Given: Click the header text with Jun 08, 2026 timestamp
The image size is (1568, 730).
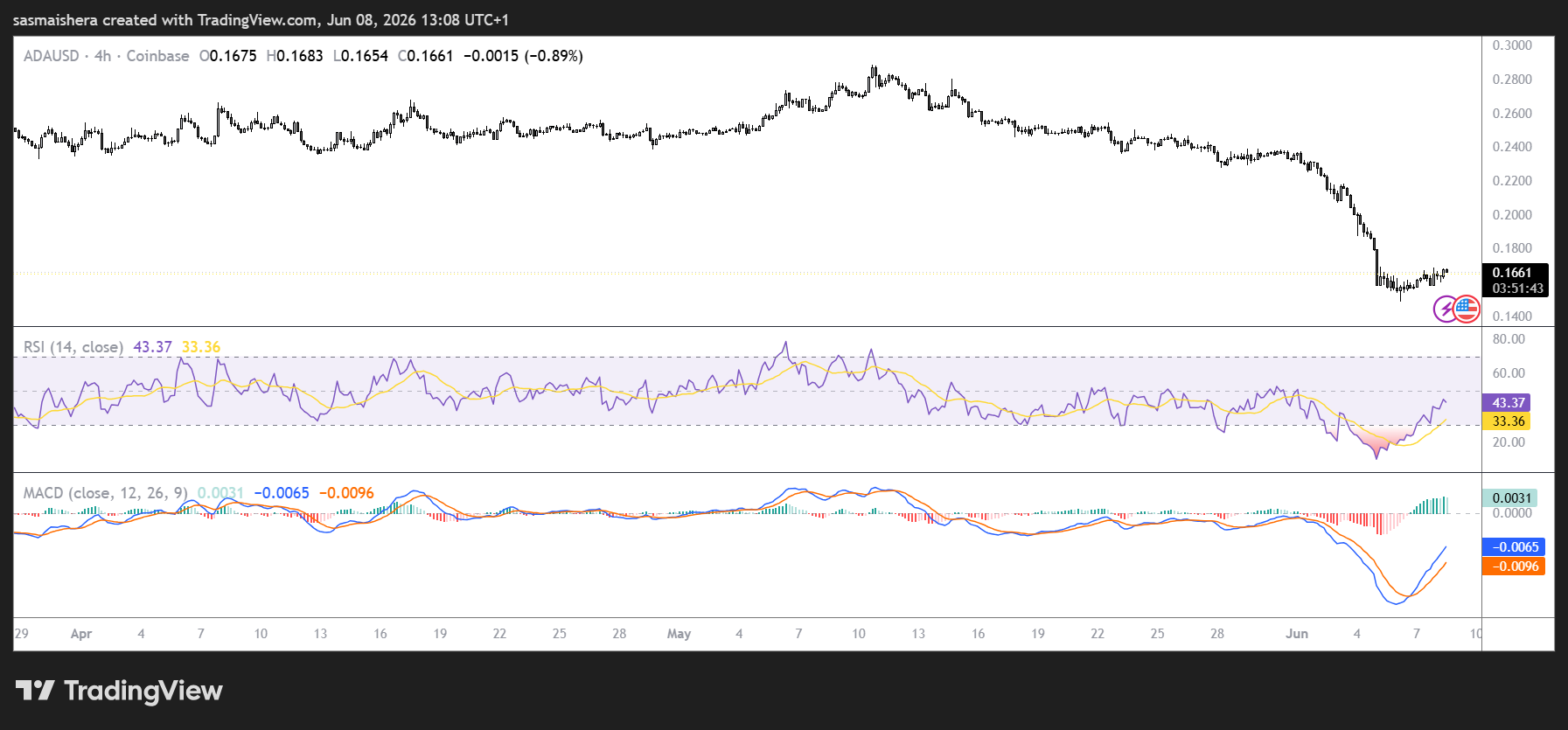Looking at the screenshot, I should point(261,19).
